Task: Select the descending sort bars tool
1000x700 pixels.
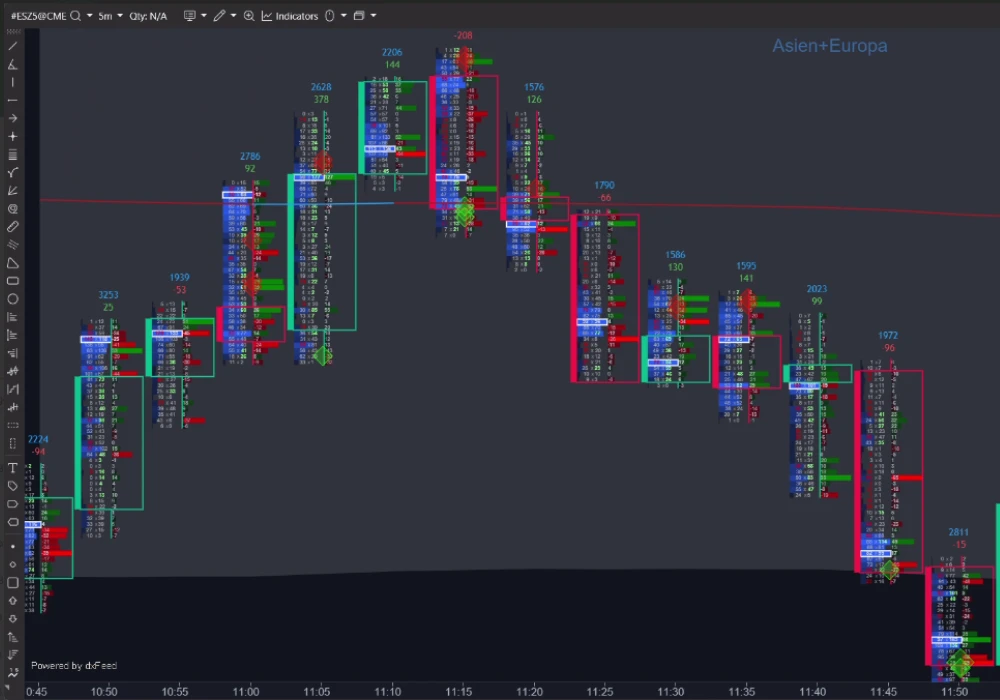Action: click(12, 654)
